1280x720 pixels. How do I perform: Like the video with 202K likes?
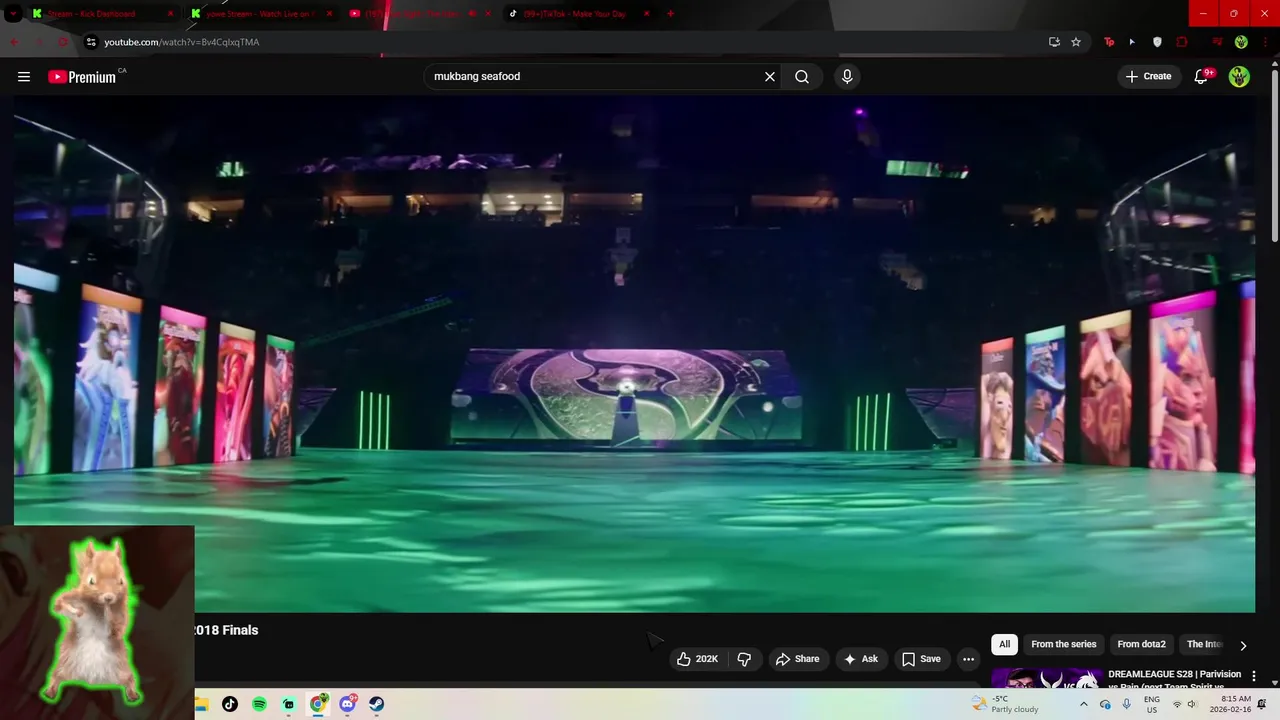(x=697, y=659)
